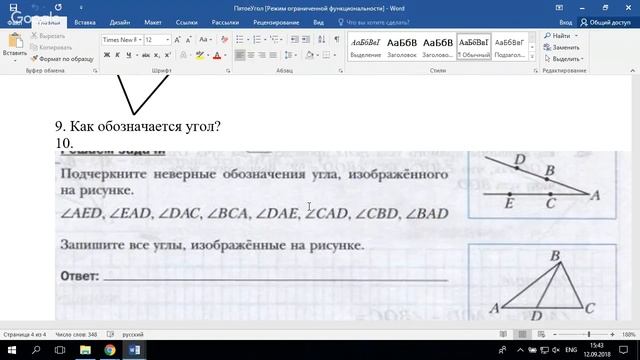This screenshot has width=640, height=360.
Task: Click the Вырезать (Cut) button
Action: point(48,36)
